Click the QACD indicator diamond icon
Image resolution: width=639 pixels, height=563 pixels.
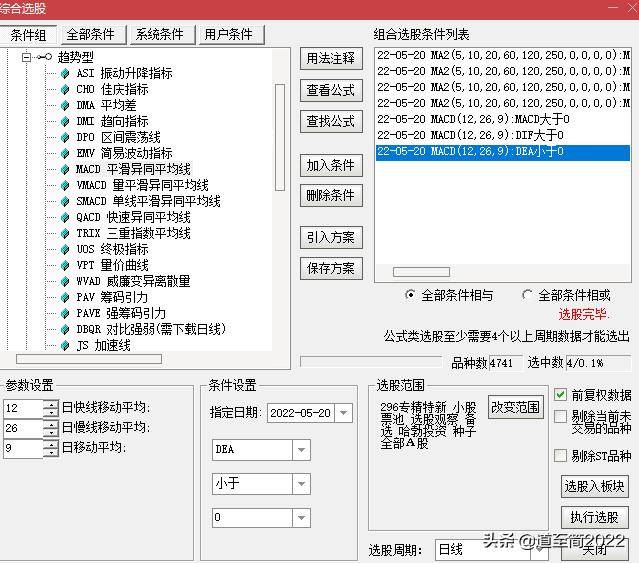click(65, 217)
